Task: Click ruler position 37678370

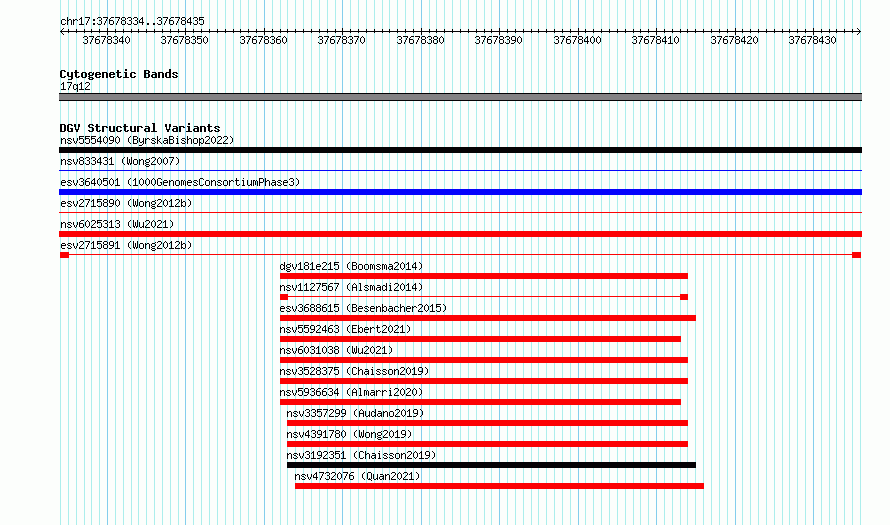Action: click(x=342, y=40)
